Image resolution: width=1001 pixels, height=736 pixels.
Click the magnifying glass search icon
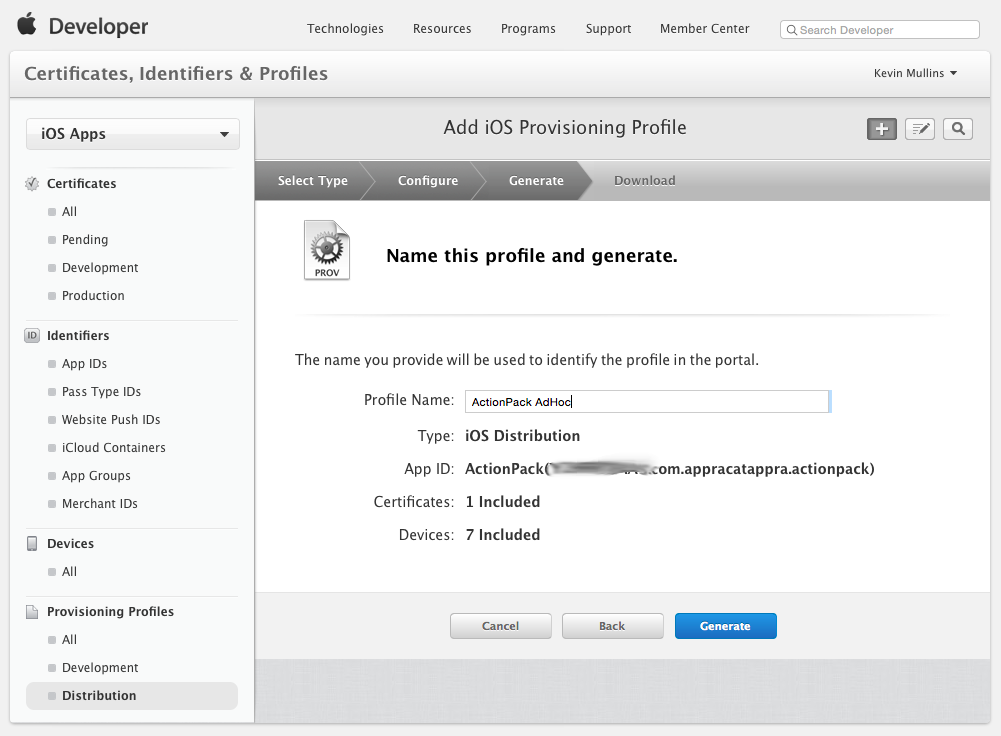[957, 128]
